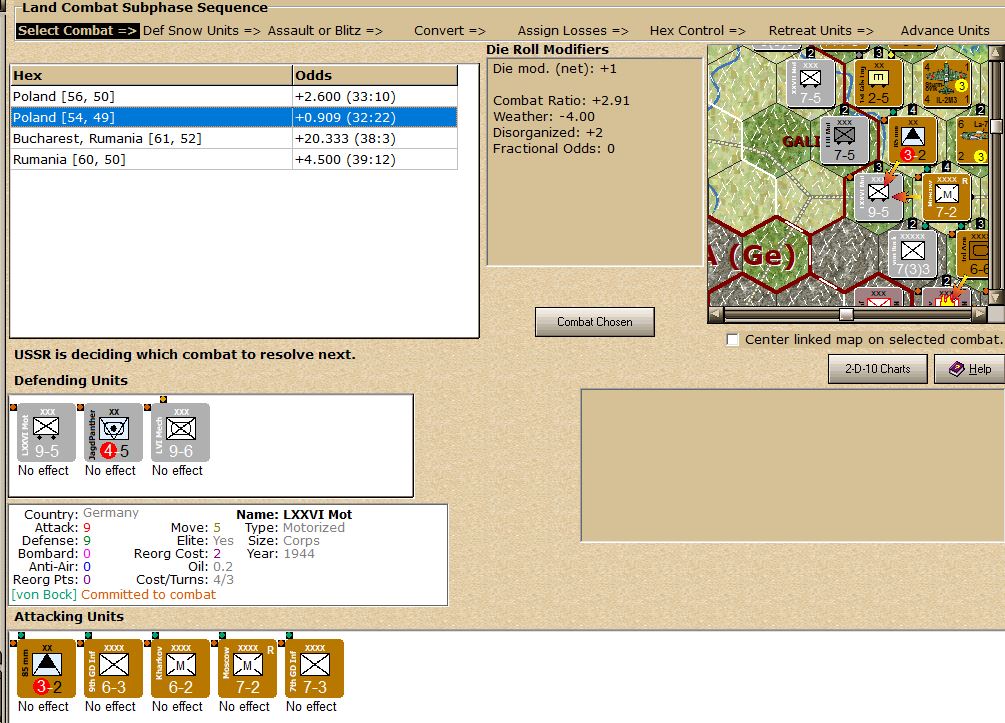Select the Kharkov 6-2 attacking unit

(180, 668)
